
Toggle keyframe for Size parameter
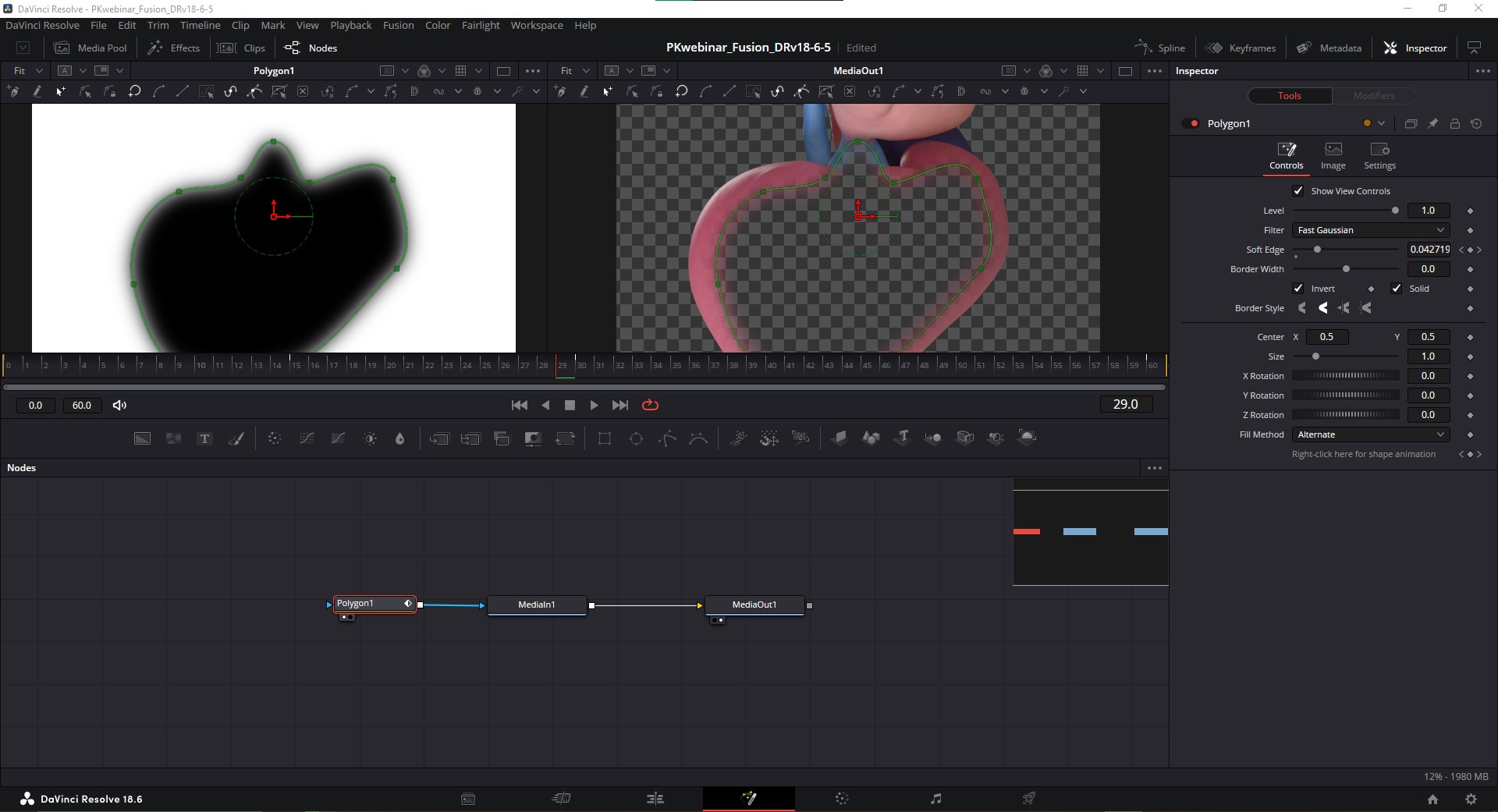click(x=1470, y=356)
